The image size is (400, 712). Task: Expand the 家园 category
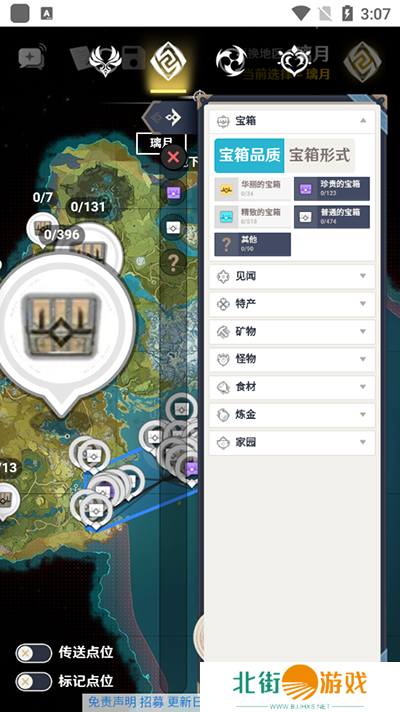click(x=292, y=442)
